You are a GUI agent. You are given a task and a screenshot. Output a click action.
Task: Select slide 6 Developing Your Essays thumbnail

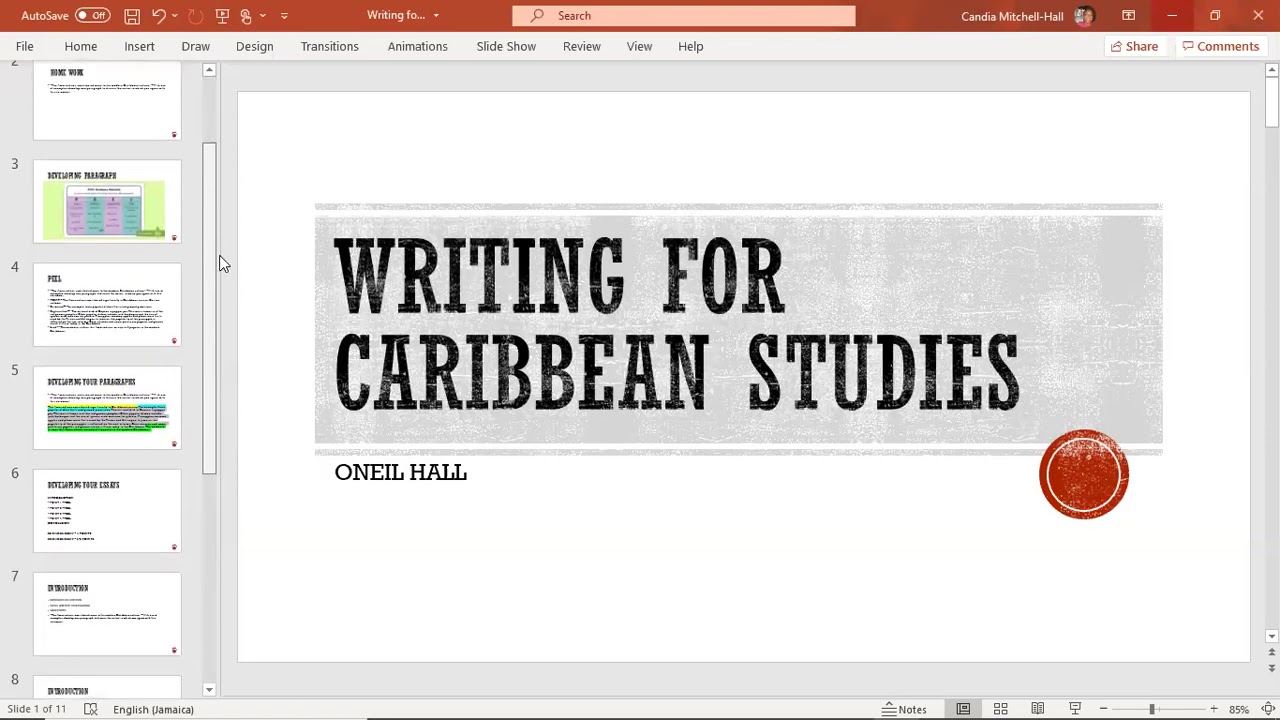[x=107, y=510]
